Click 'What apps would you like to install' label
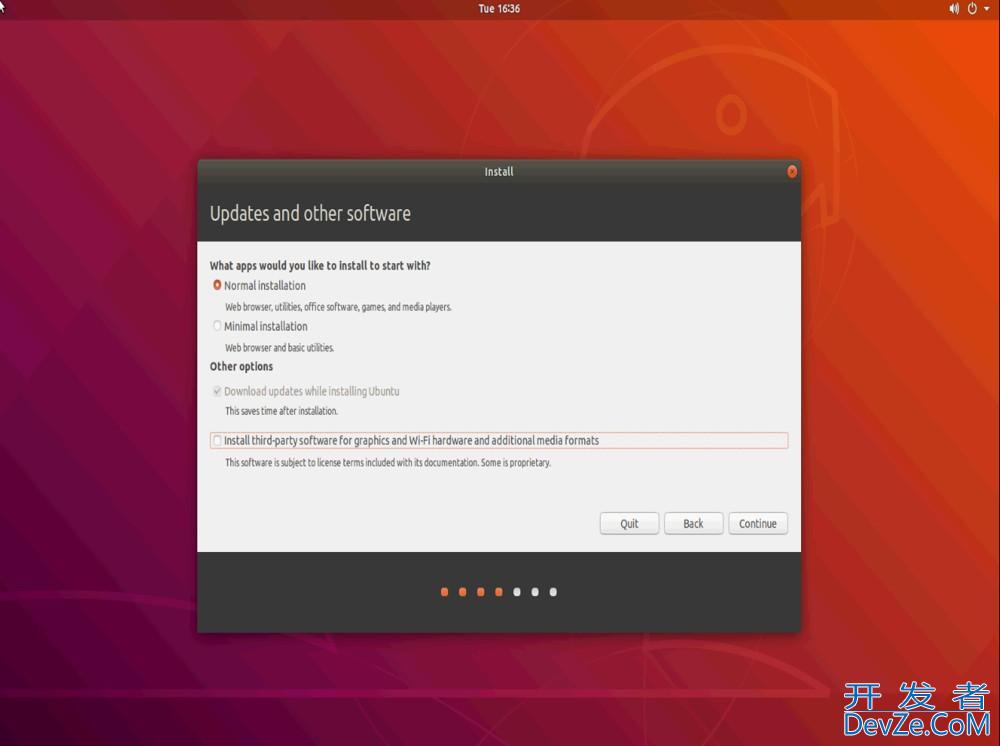Screen dimensions: 1000x746 [x=320, y=266]
